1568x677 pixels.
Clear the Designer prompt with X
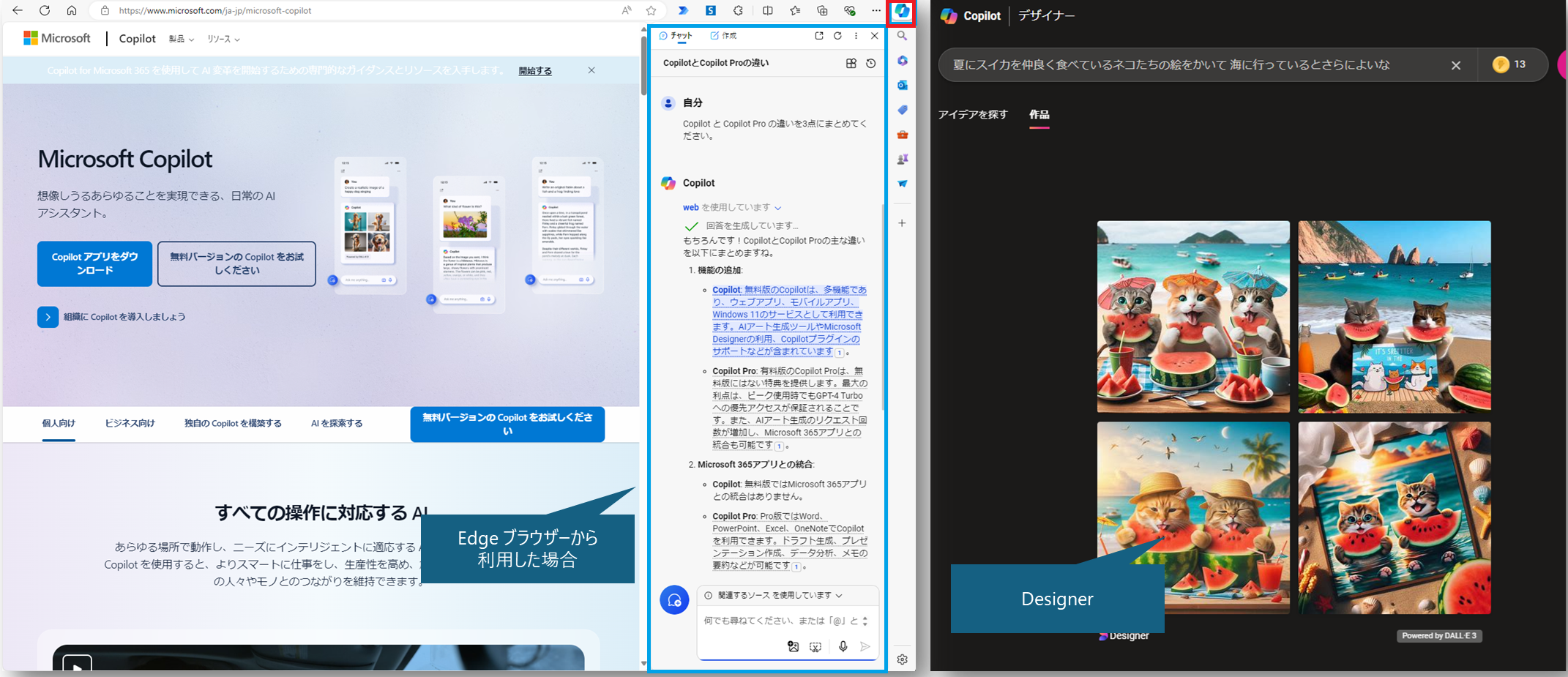pos(1456,65)
